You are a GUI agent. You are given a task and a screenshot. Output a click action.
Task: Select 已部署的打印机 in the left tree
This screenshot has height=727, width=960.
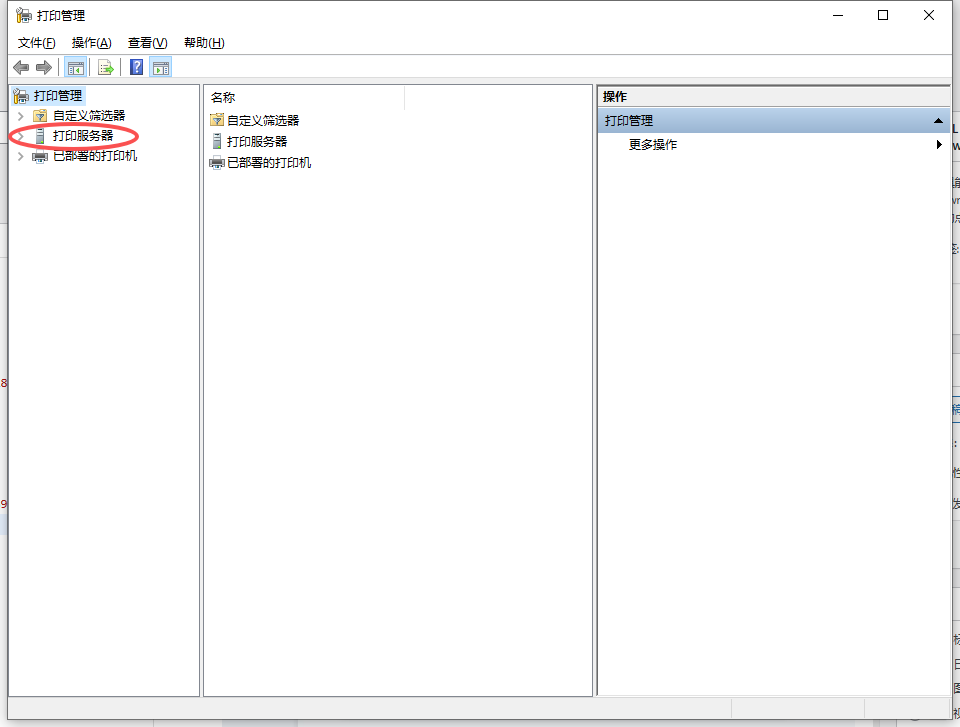tap(95, 156)
